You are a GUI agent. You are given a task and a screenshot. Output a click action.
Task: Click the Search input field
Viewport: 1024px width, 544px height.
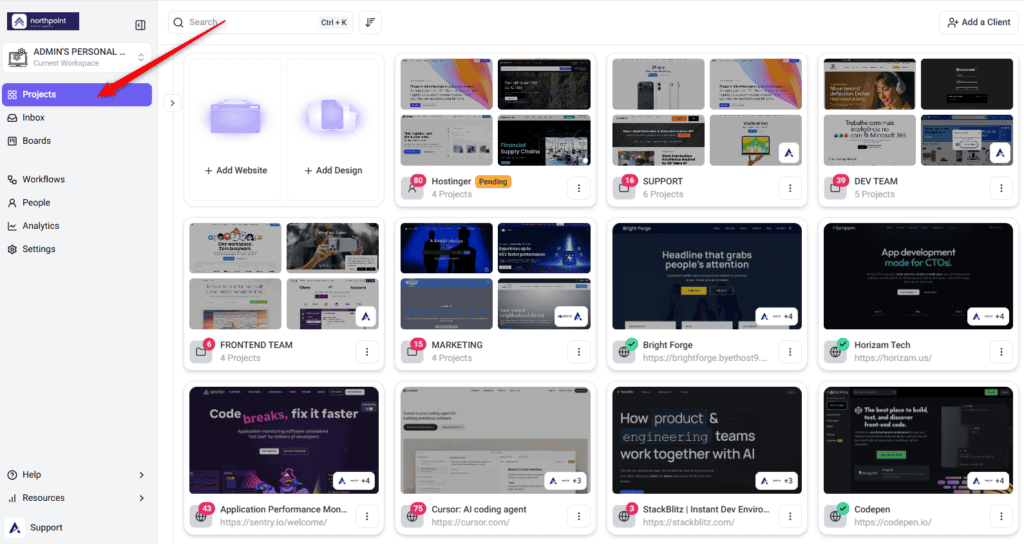tap(261, 22)
